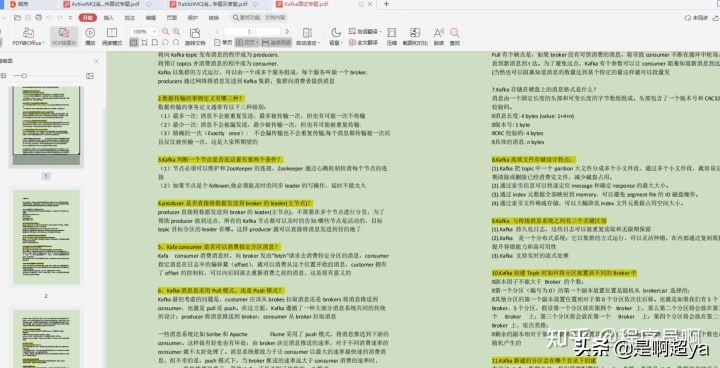
Task: Select the 保护 ribbon tab
Action: [193, 18]
